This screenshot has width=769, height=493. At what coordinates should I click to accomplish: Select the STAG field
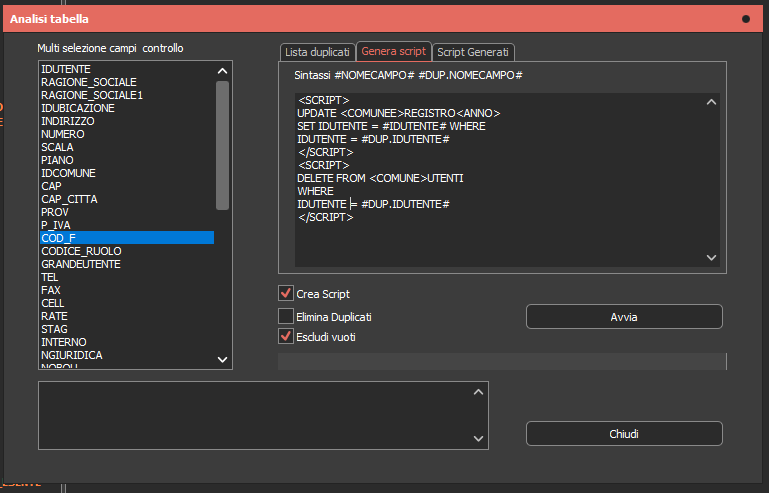click(127, 329)
